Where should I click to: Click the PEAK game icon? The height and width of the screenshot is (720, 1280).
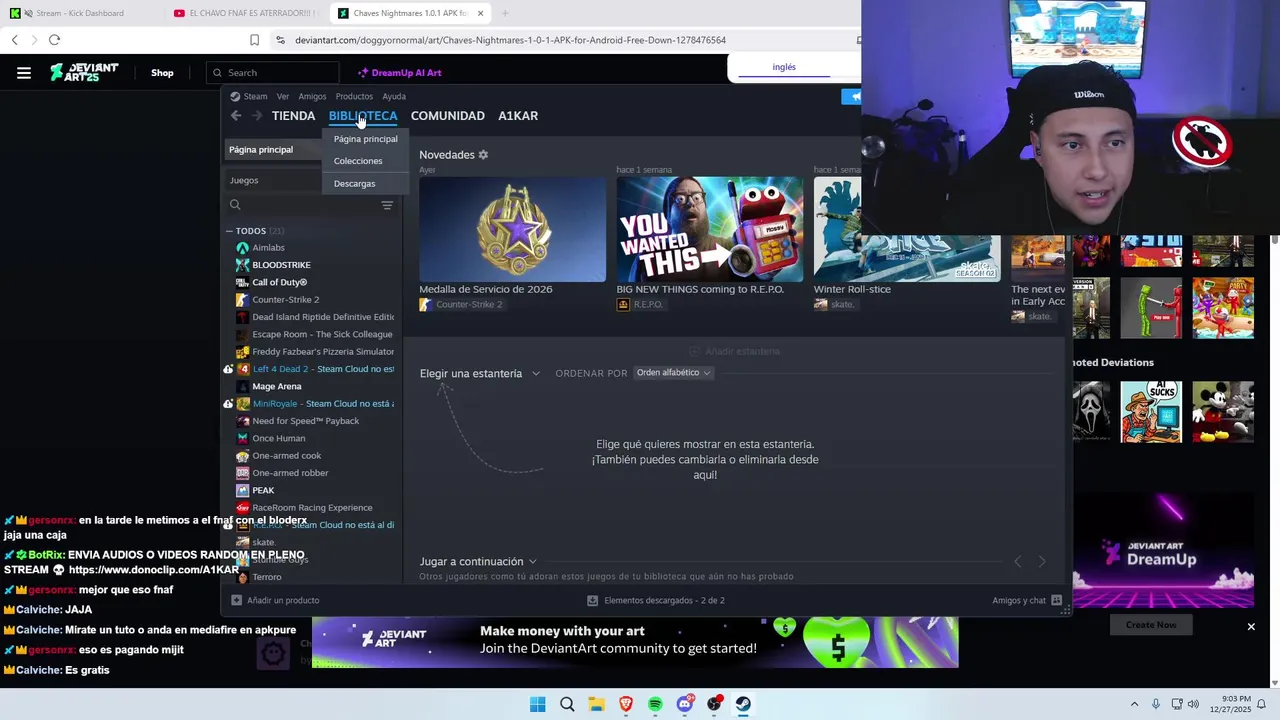click(x=242, y=490)
